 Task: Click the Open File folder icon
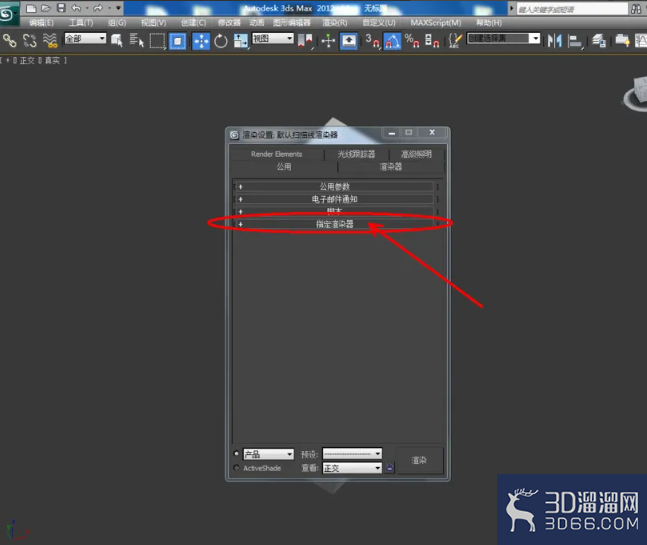(45, 8)
